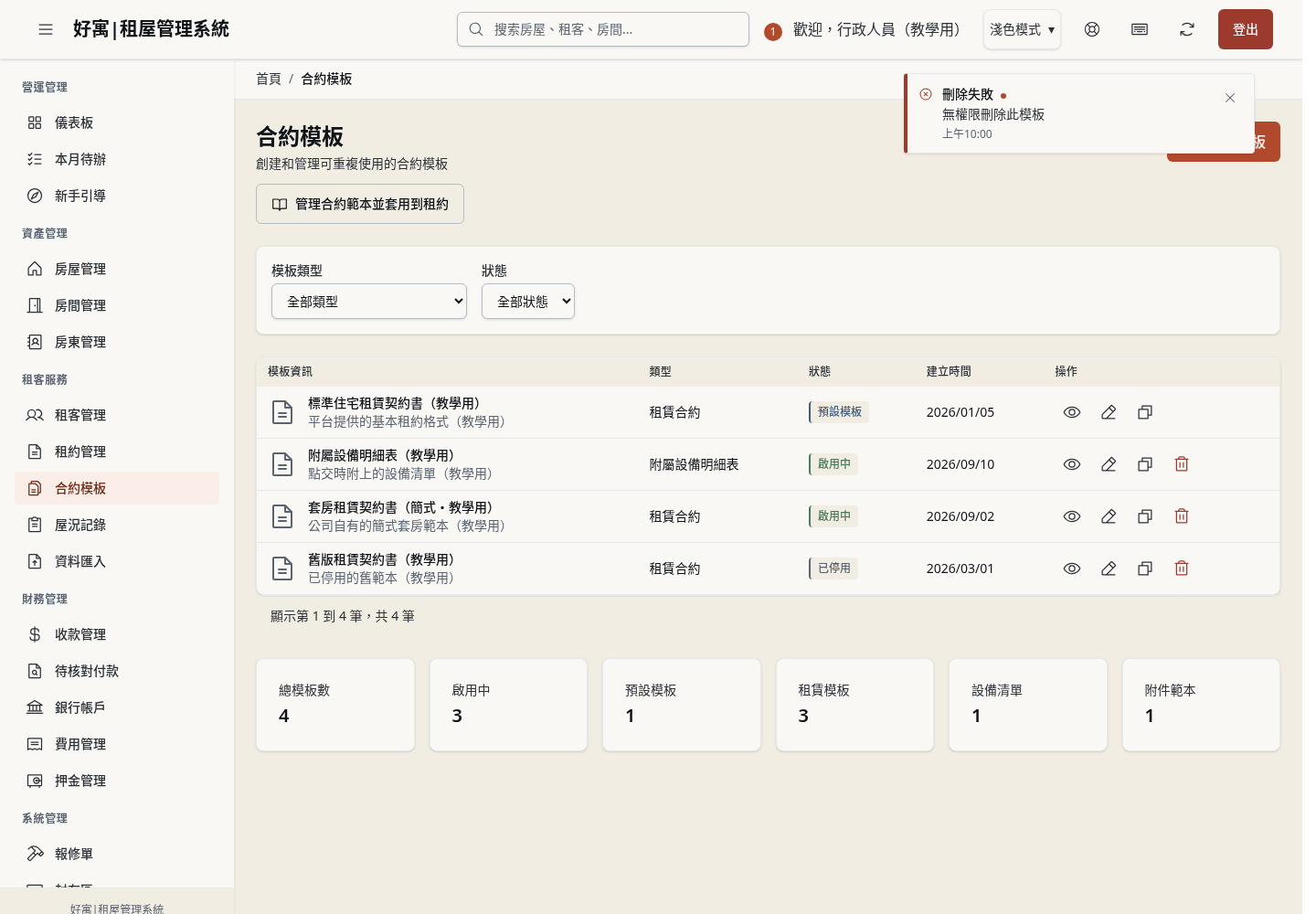Select 合約模板 sidebar item
The height and width of the screenshot is (914, 1316).
[x=117, y=488]
